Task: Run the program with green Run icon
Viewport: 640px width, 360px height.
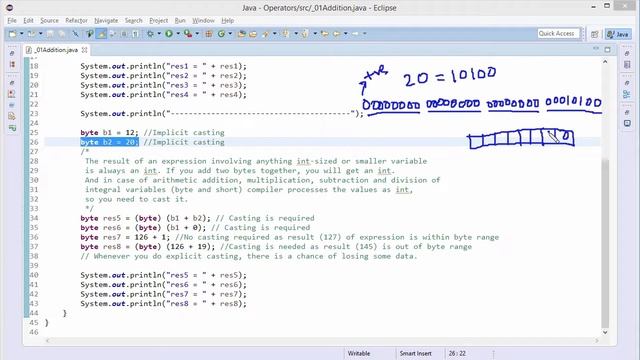Action: [x=169, y=34]
